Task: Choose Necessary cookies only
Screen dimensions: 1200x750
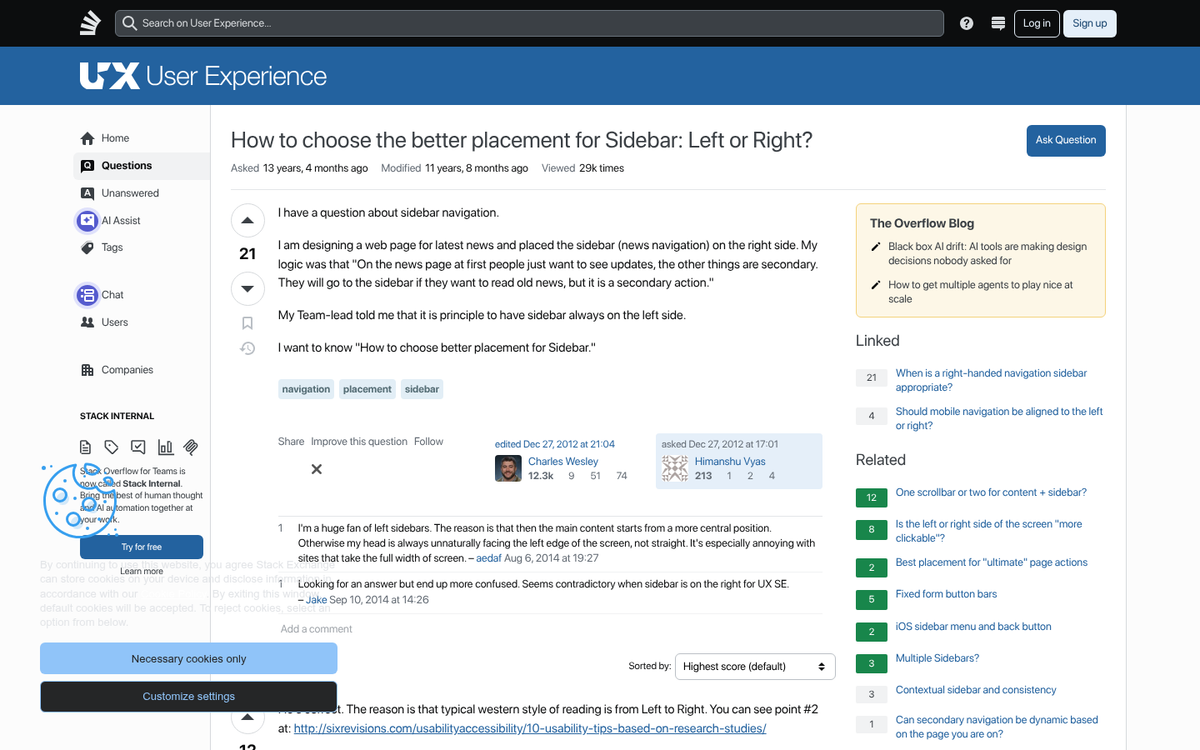Action: (x=188, y=658)
